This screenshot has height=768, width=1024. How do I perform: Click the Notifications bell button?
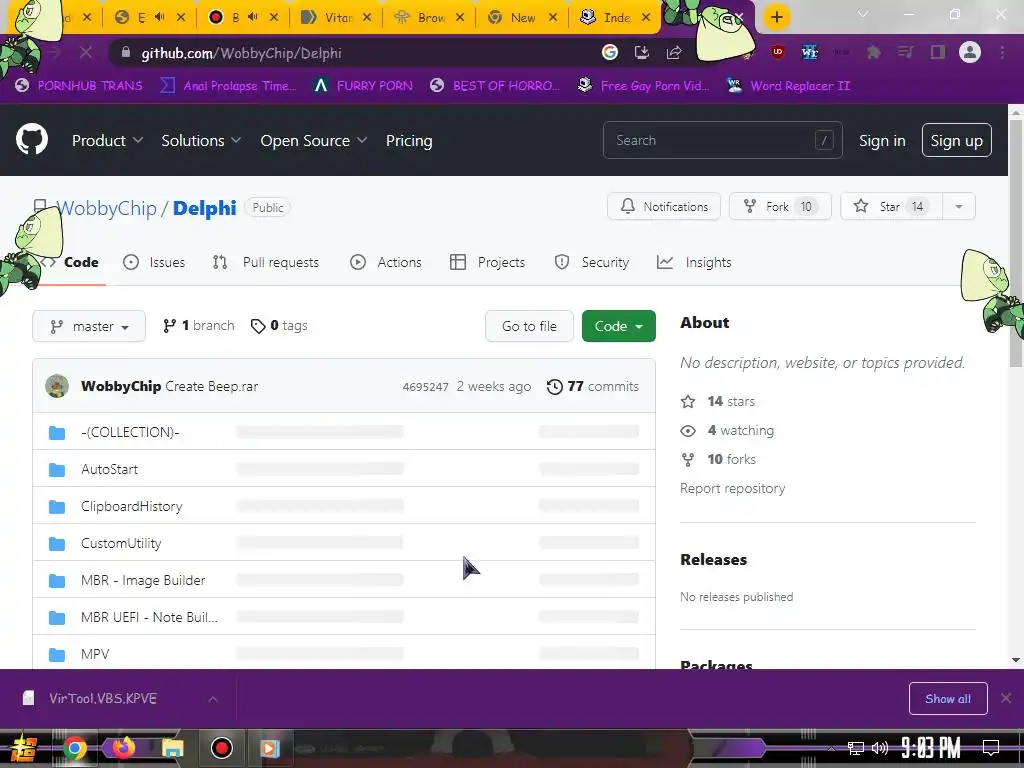664,206
